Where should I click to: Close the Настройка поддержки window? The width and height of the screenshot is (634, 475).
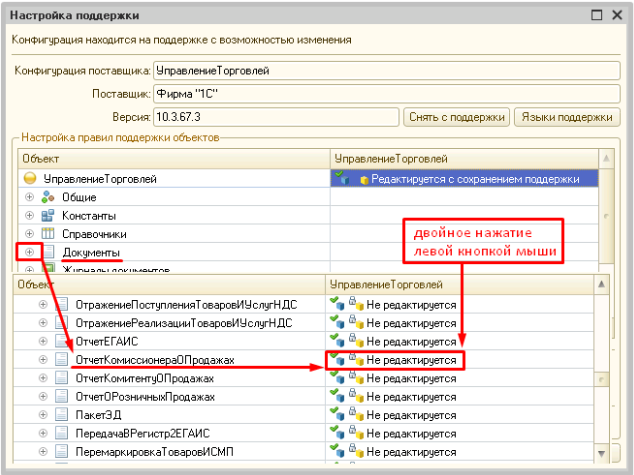point(617,15)
